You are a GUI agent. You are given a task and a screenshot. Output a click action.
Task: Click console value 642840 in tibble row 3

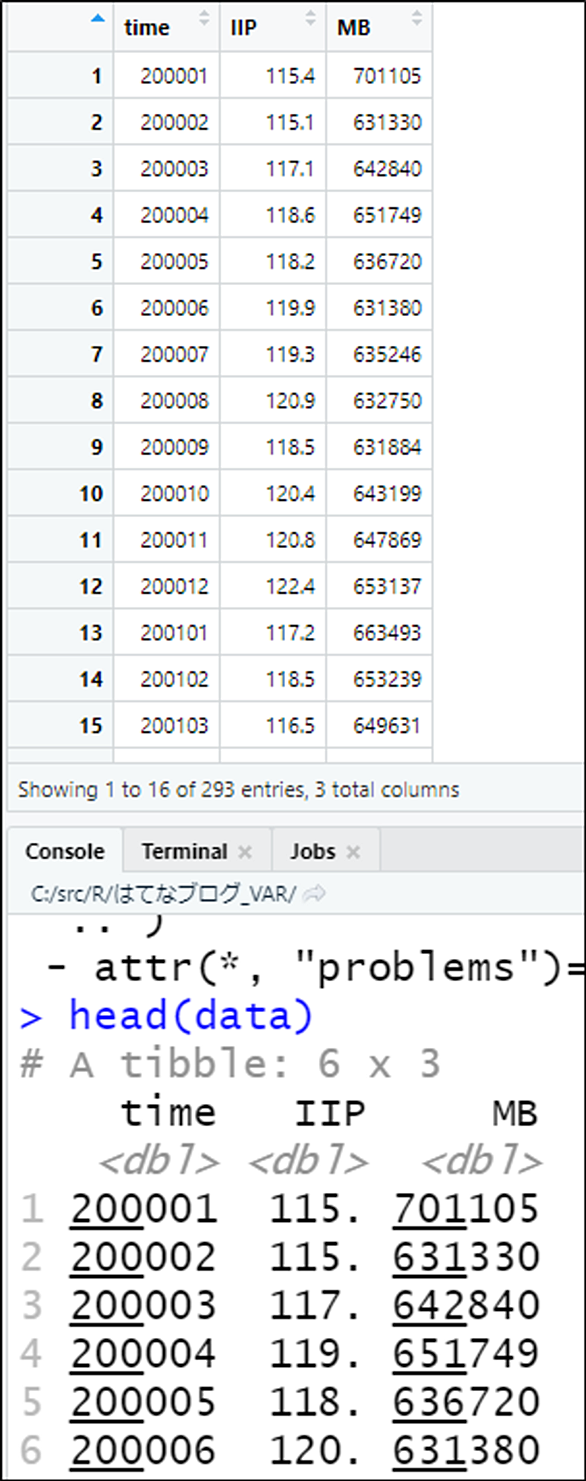[466, 1304]
